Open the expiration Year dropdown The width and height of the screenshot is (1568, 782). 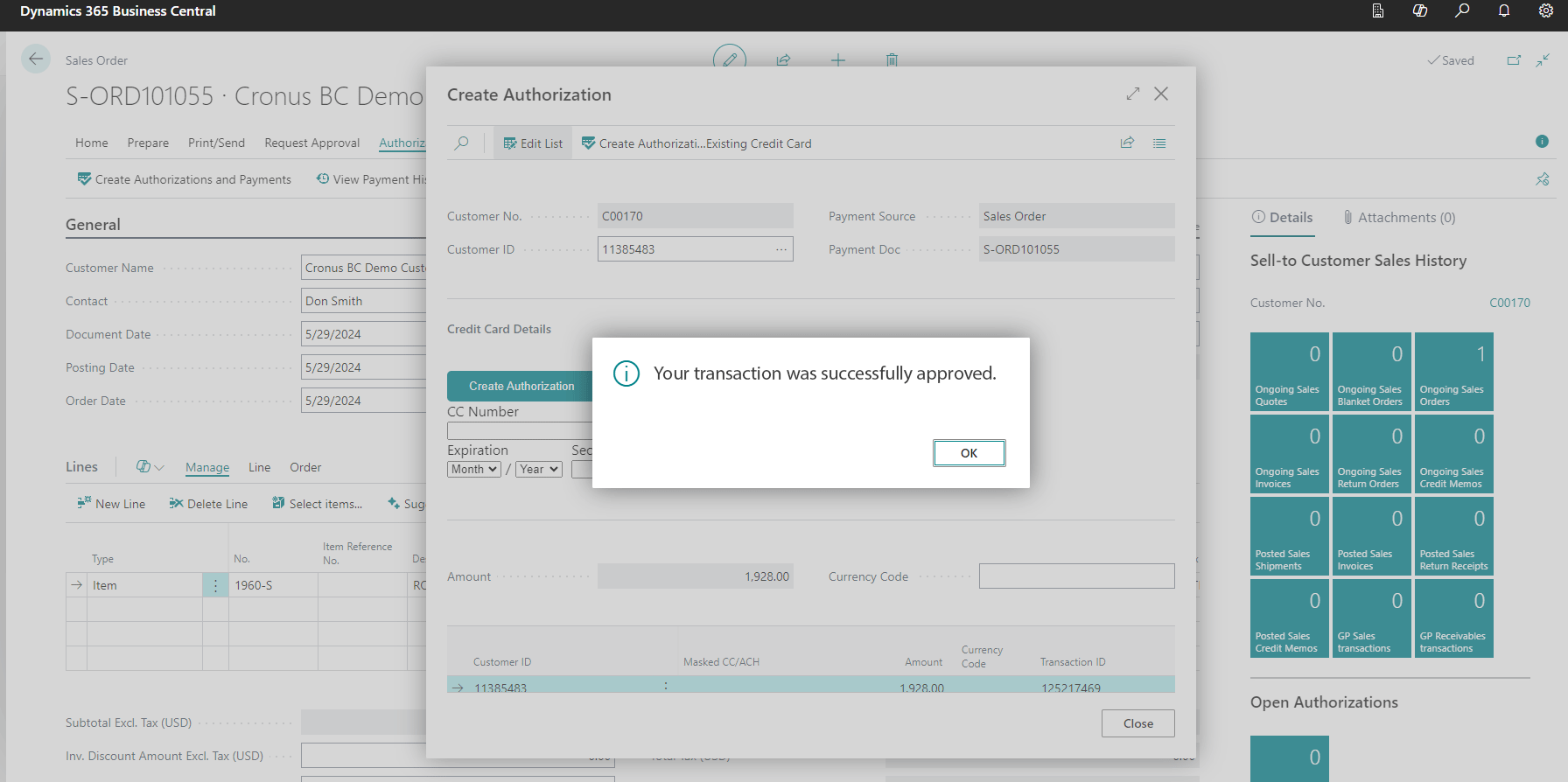tap(539, 470)
